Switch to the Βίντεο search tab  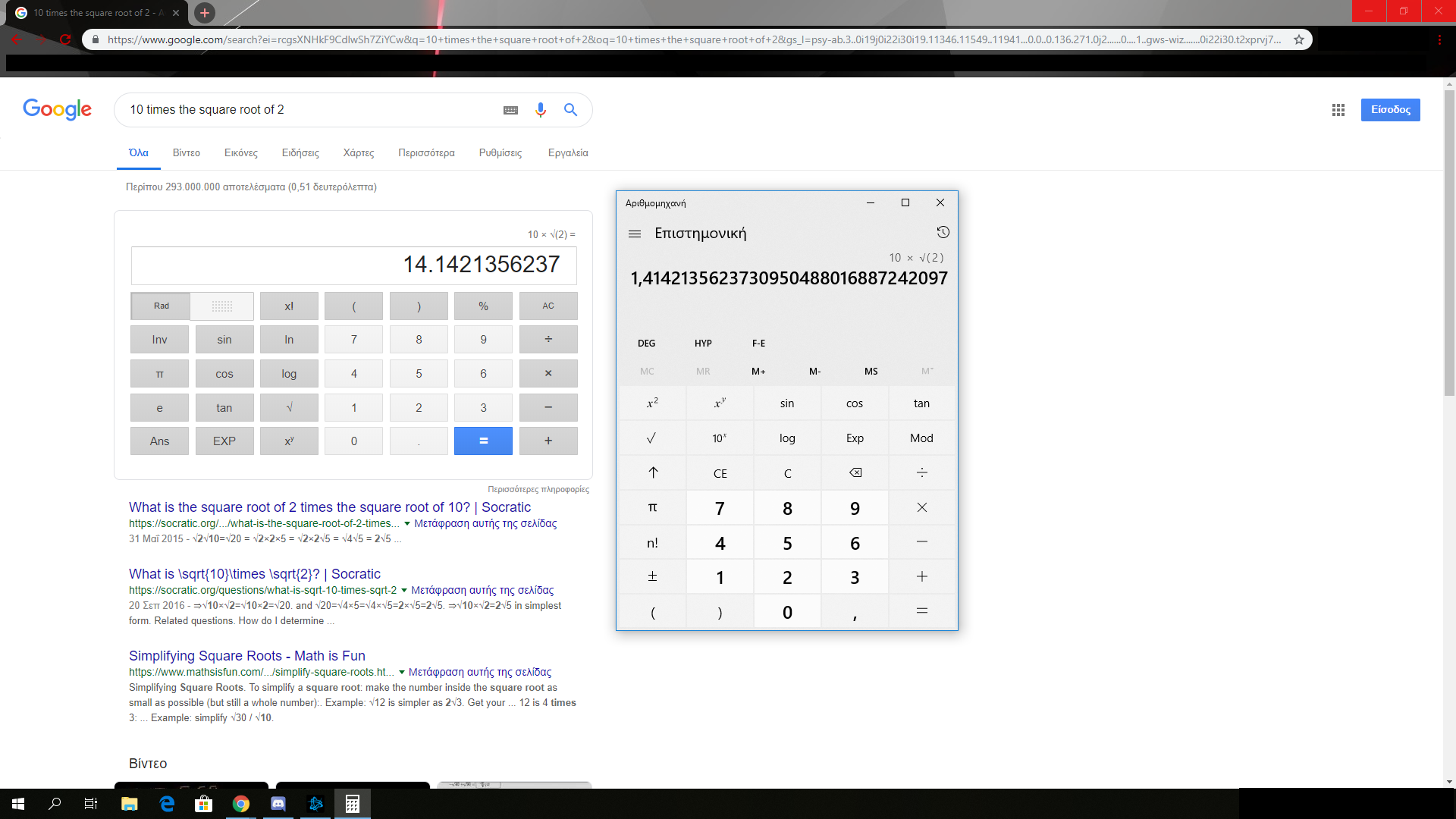coord(187,152)
